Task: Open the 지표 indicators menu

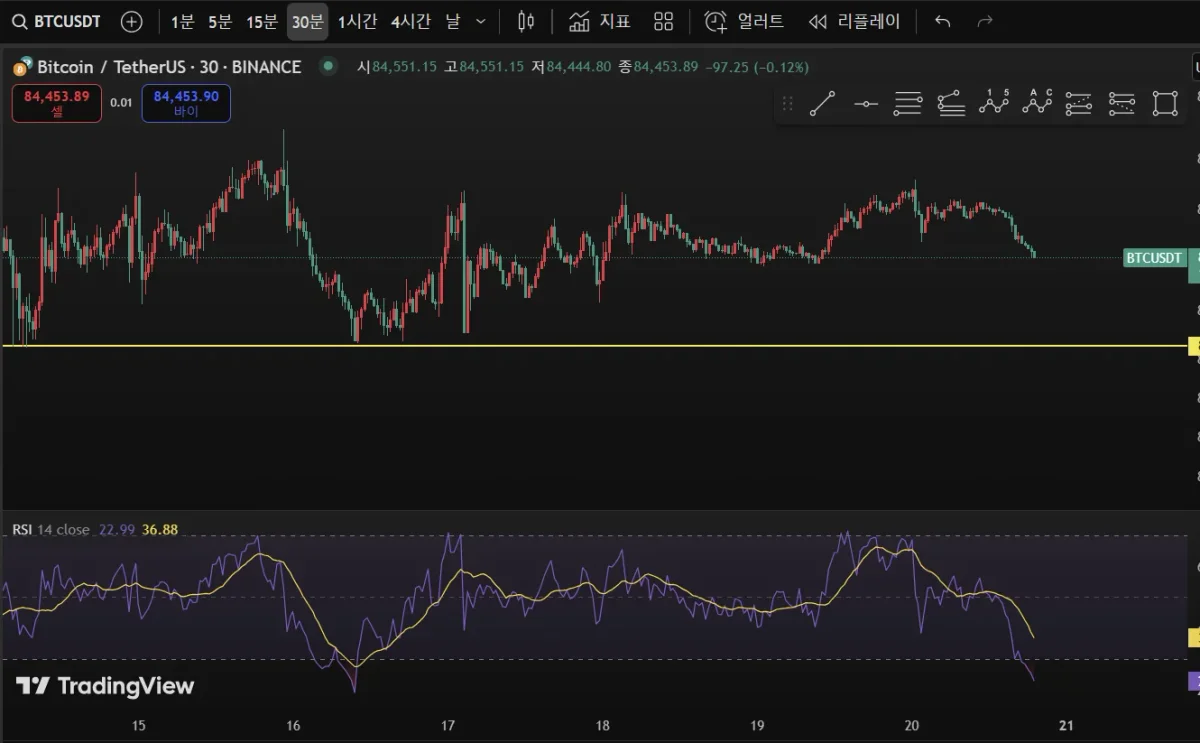Action: click(x=600, y=22)
